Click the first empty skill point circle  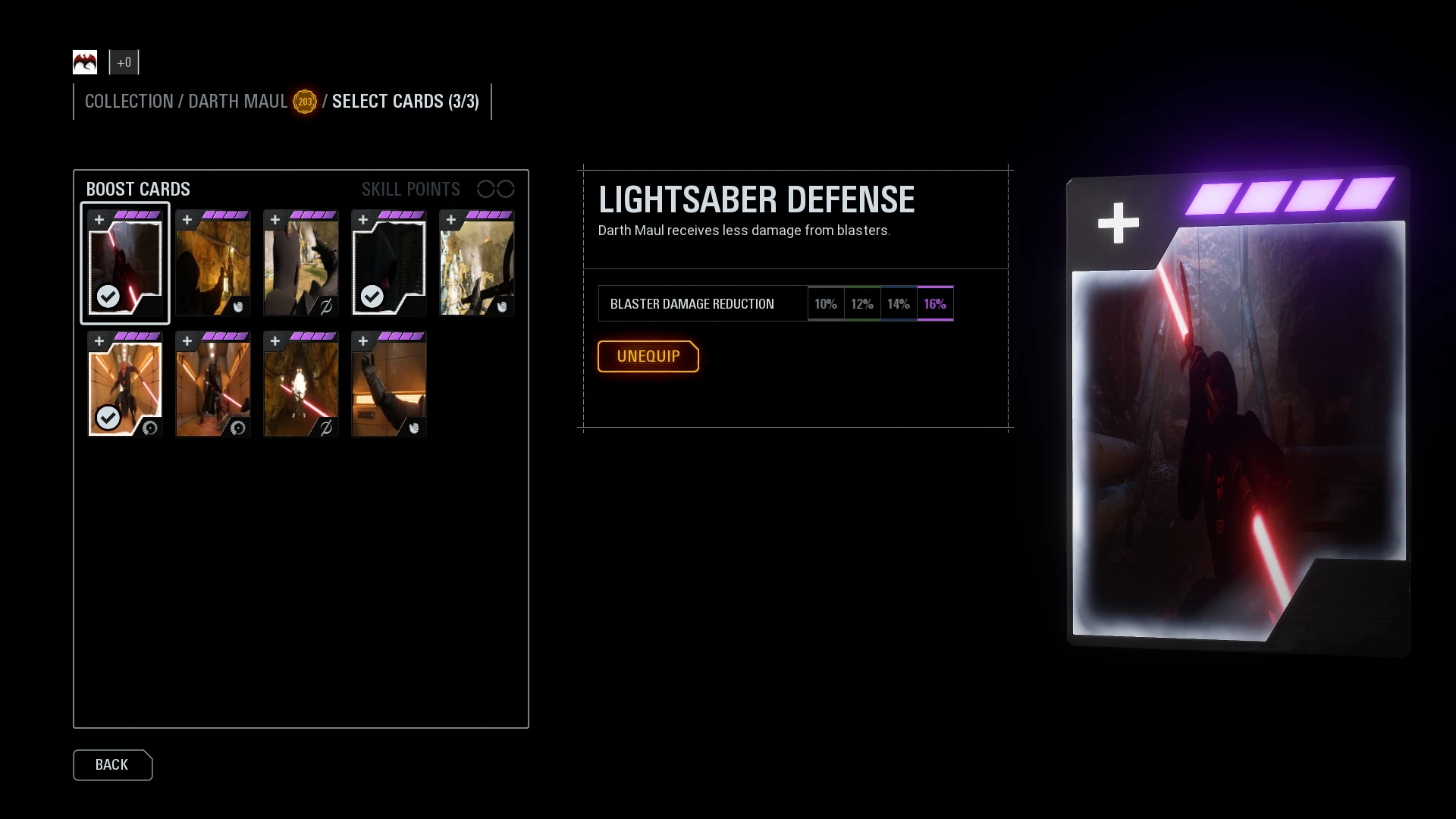point(485,189)
